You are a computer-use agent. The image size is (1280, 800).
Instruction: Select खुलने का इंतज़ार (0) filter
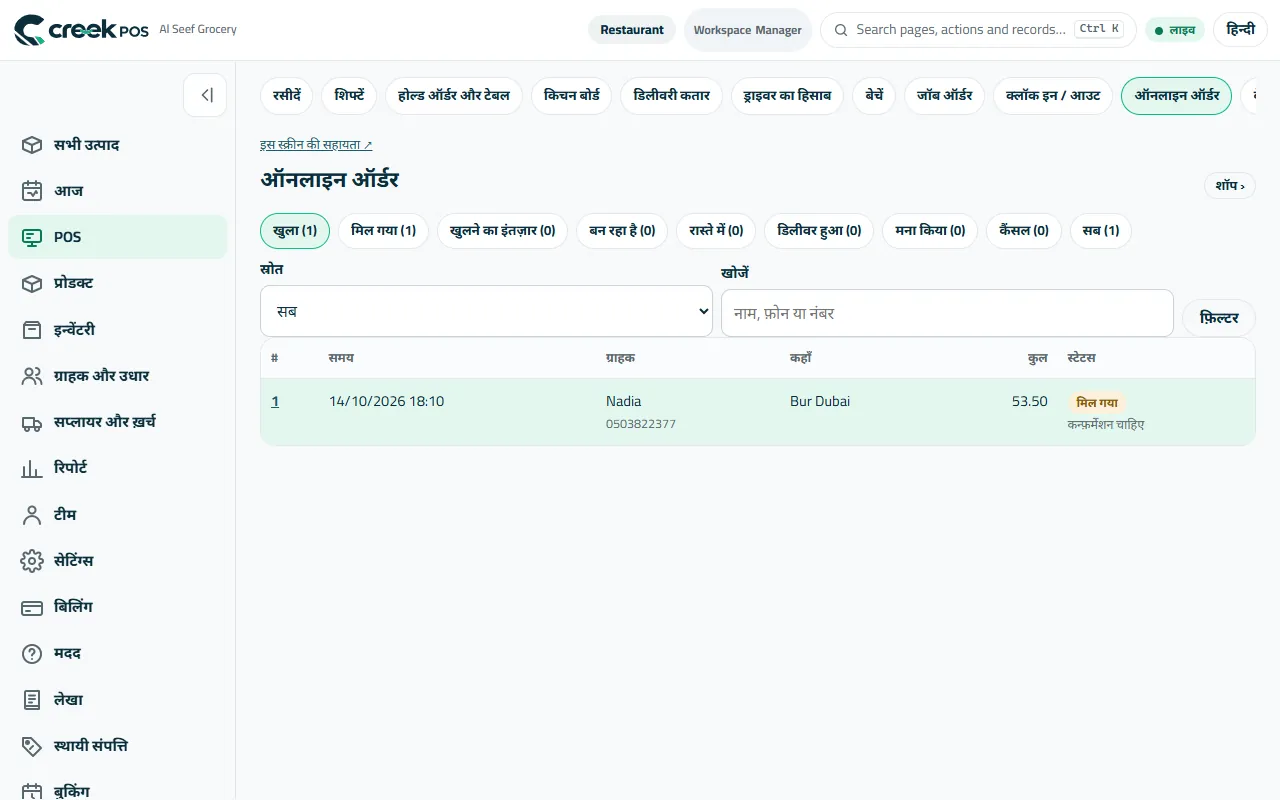click(503, 231)
